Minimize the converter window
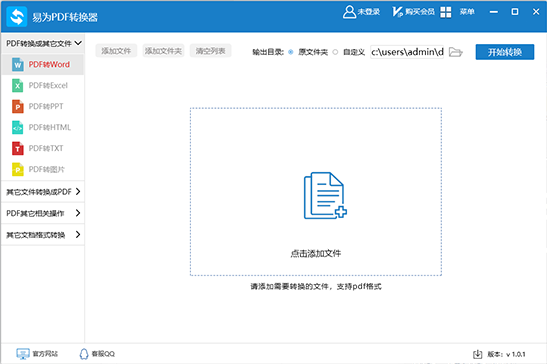Screen dimensions: 547x364 493,12
